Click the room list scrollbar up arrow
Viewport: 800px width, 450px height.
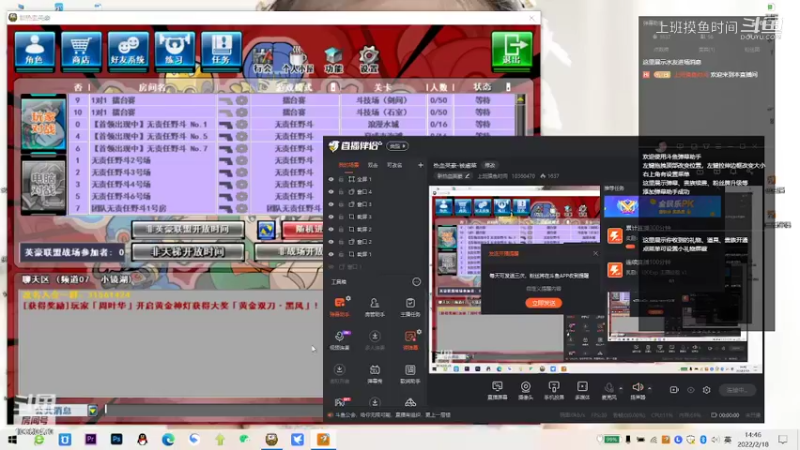click(520, 99)
